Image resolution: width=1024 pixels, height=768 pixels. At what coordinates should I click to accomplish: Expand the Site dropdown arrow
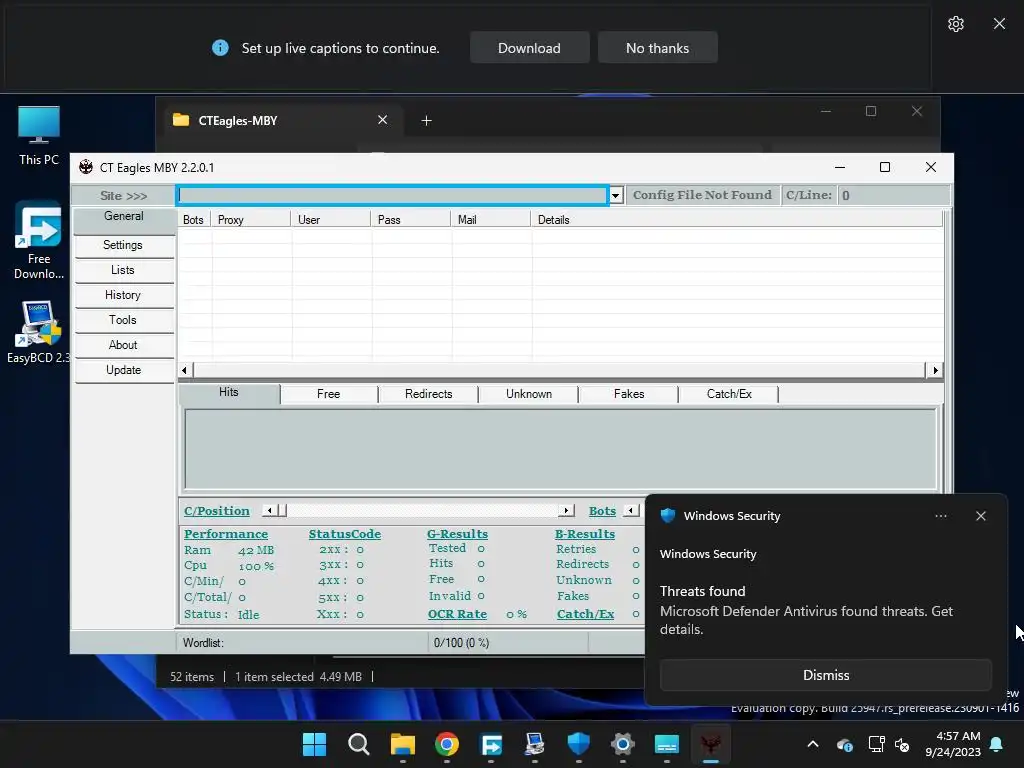click(615, 195)
